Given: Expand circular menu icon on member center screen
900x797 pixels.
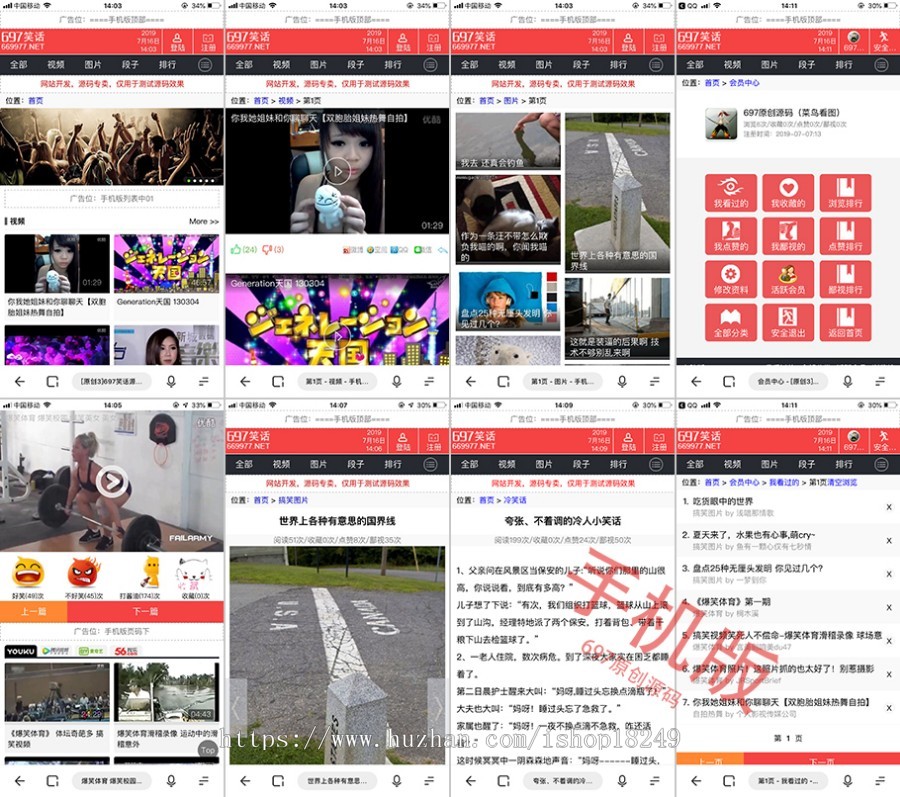Looking at the screenshot, I should [x=881, y=64].
